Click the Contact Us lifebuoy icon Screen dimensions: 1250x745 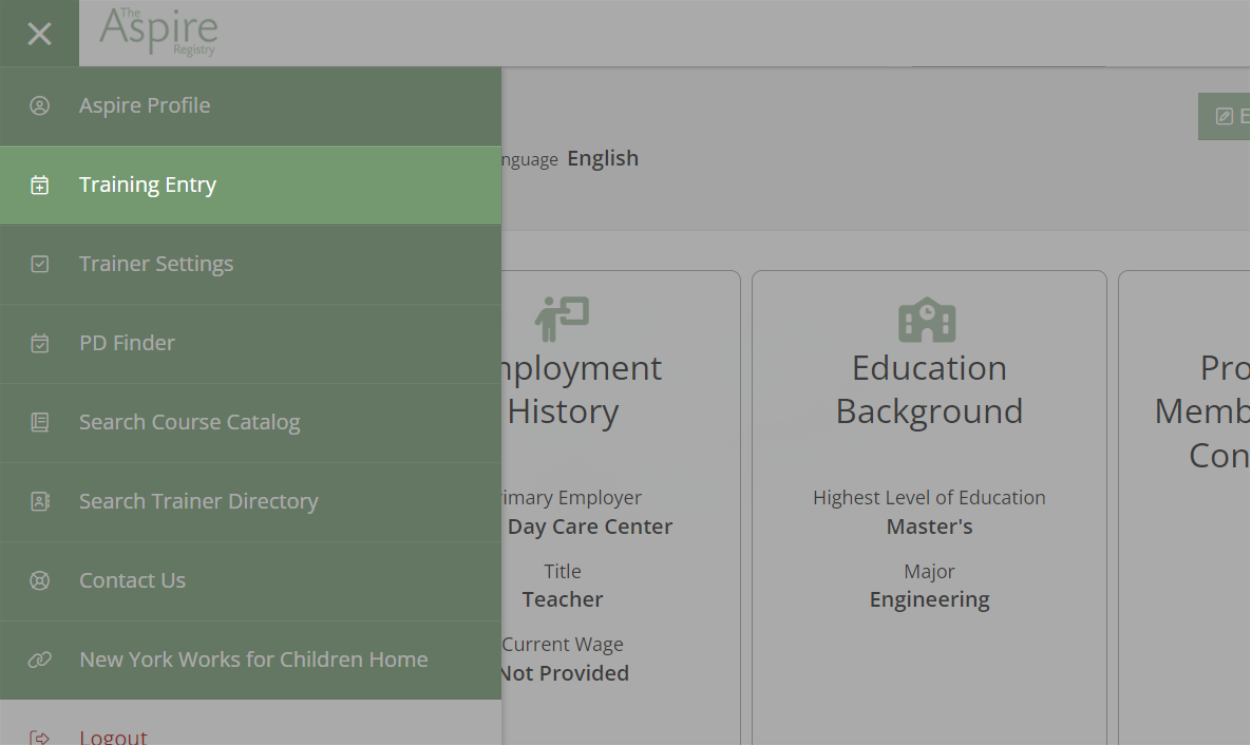click(x=39, y=580)
